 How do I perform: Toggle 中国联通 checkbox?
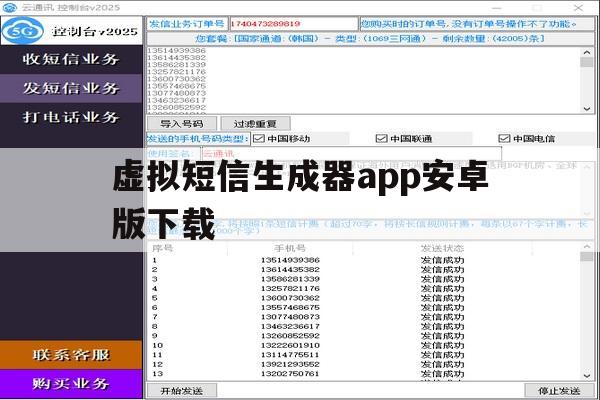coord(382,139)
